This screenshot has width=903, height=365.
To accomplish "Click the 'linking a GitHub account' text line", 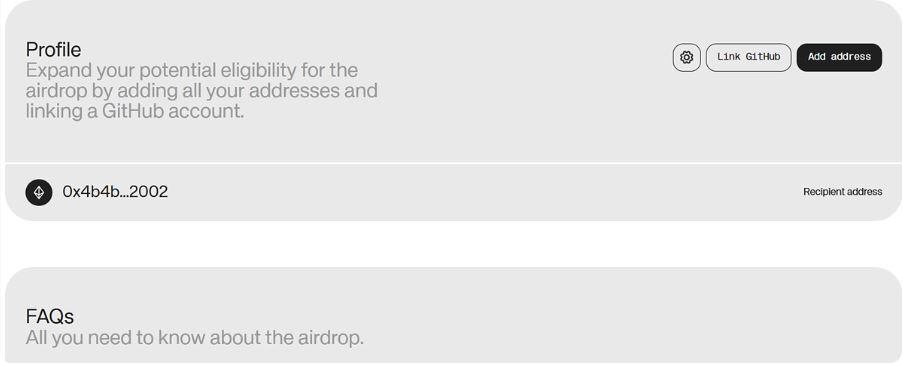I will click(x=135, y=111).
